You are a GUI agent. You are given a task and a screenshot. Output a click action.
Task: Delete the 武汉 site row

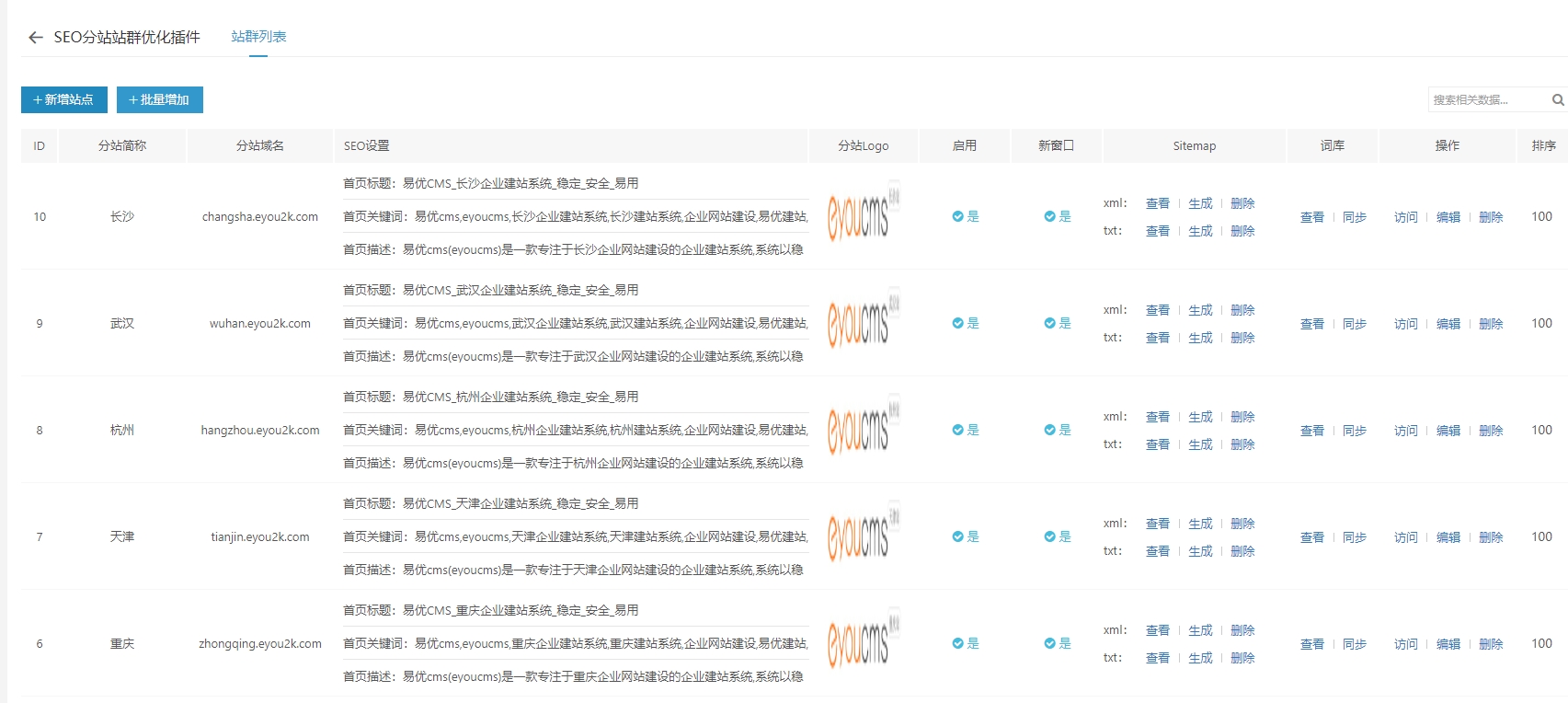(x=1491, y=324)
